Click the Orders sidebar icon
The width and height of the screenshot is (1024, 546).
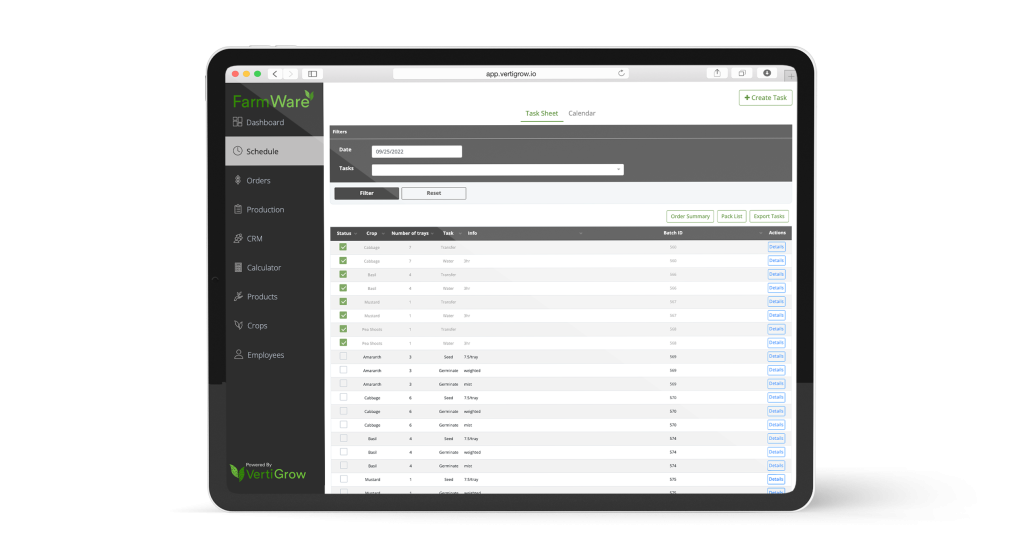coord(238,181)
